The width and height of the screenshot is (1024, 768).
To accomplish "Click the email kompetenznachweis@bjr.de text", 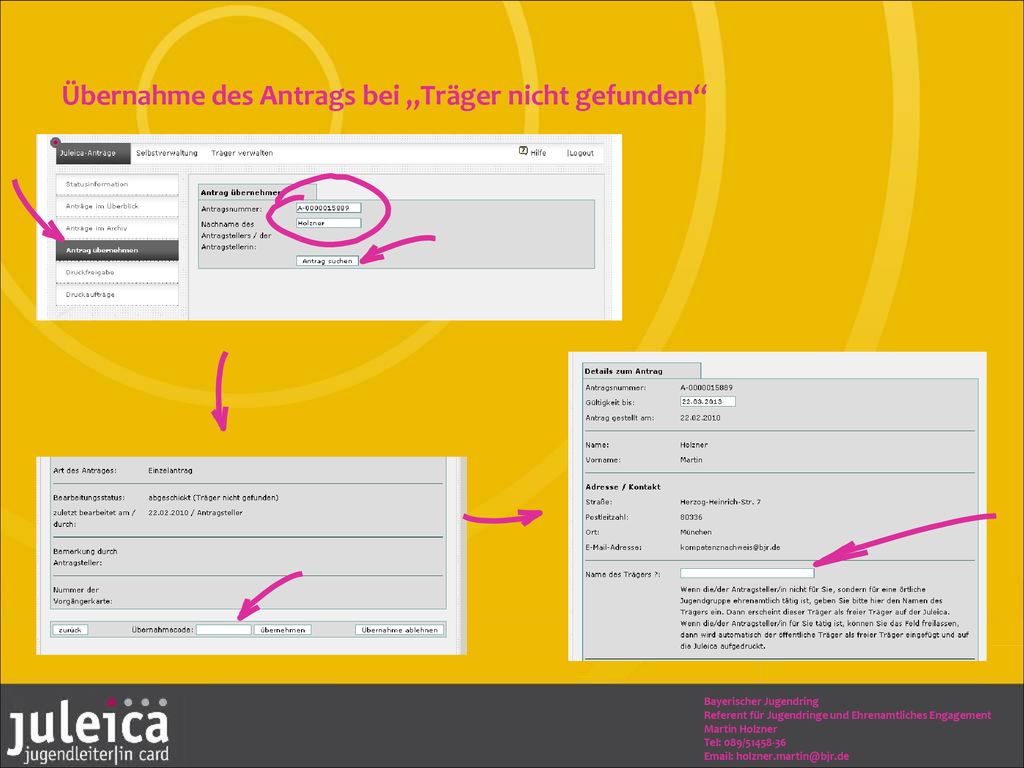I will [730, 547].
